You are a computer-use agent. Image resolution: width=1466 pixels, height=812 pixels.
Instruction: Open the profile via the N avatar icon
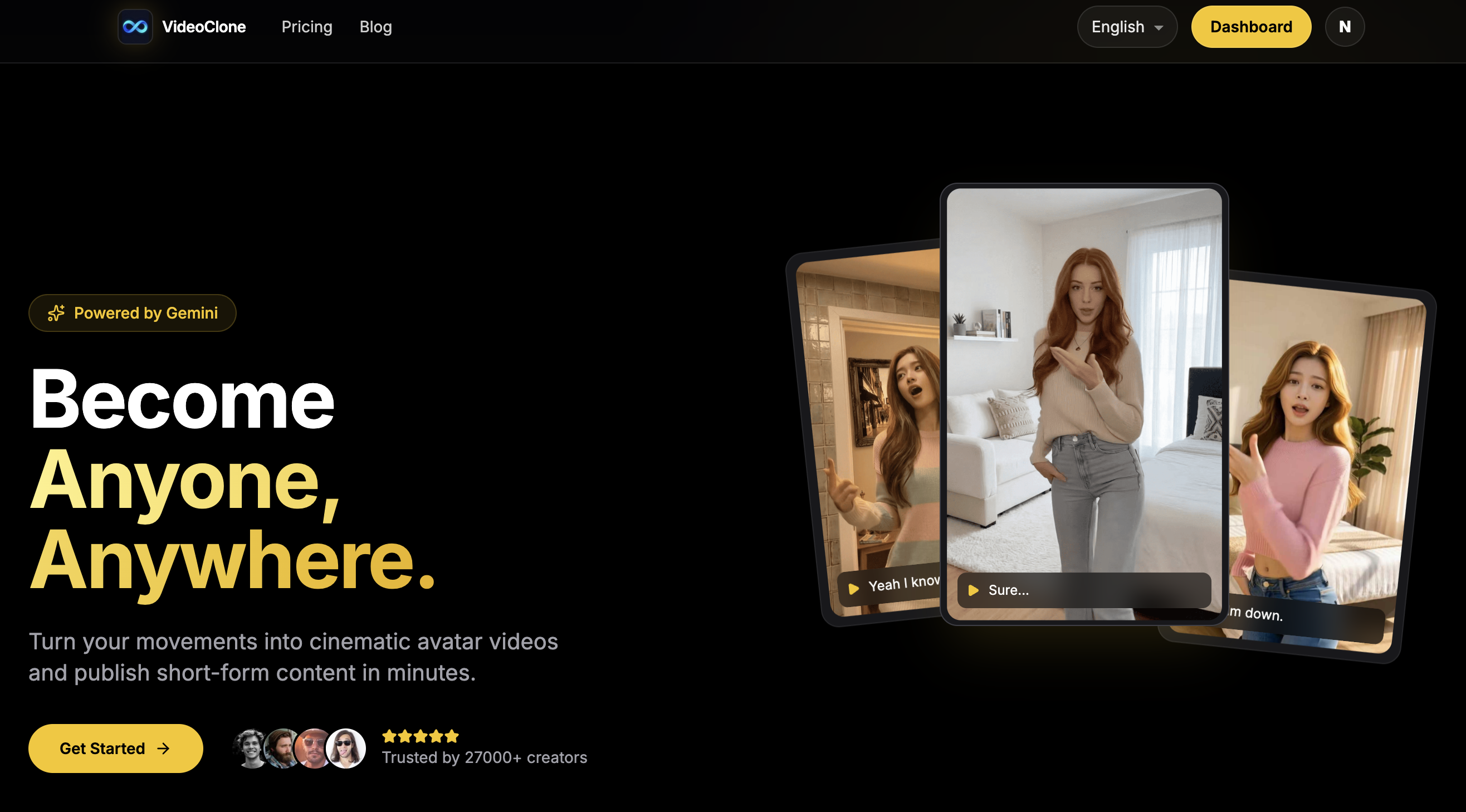1344,26
